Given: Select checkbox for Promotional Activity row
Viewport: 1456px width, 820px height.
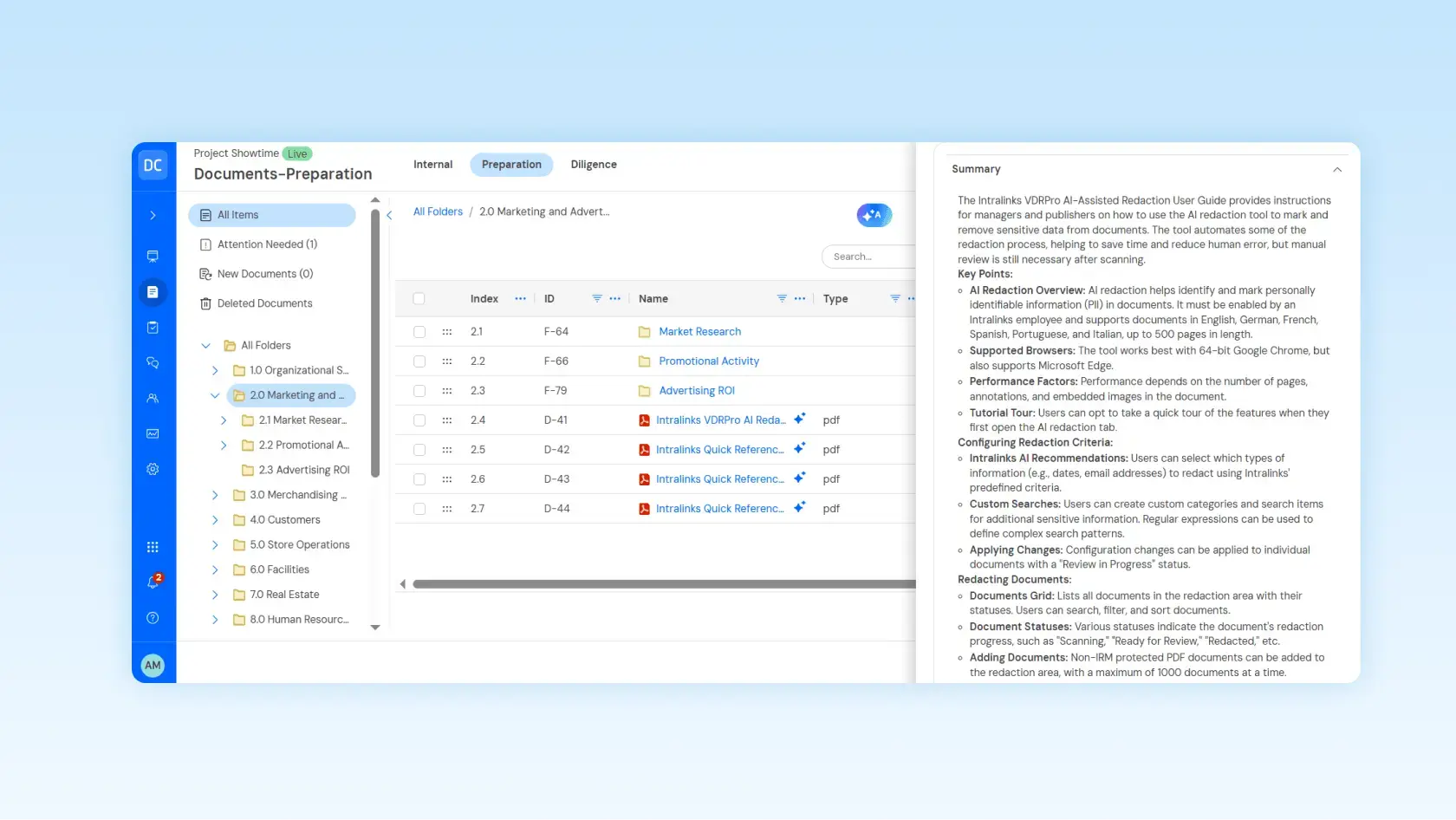Looking at the screenshot, I should [x=419, y=361].
